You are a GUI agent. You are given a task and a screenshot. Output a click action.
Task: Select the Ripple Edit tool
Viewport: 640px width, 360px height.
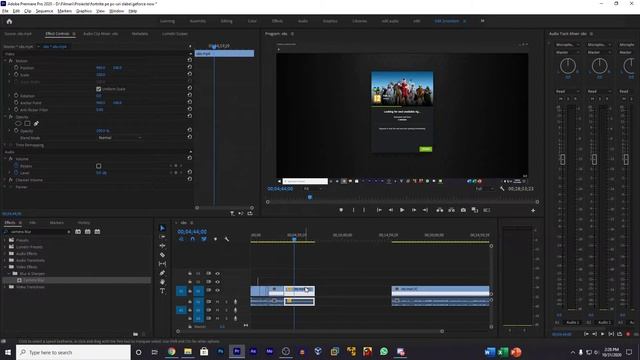point(162,246)
